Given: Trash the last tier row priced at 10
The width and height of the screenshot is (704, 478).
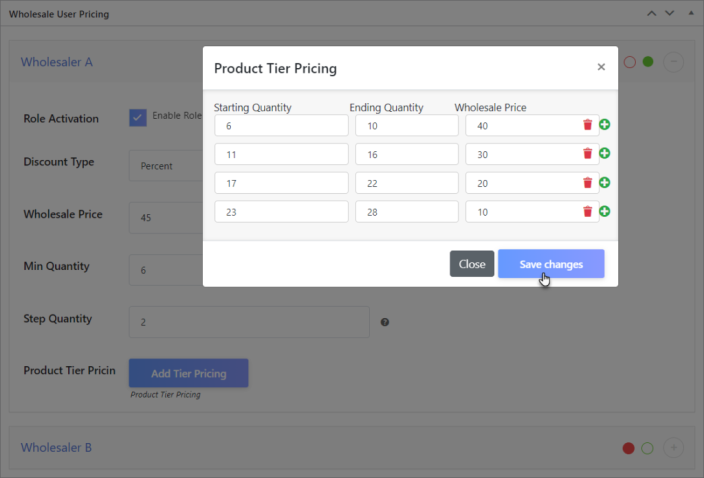Looking at the screenshot, I should 587,211.
